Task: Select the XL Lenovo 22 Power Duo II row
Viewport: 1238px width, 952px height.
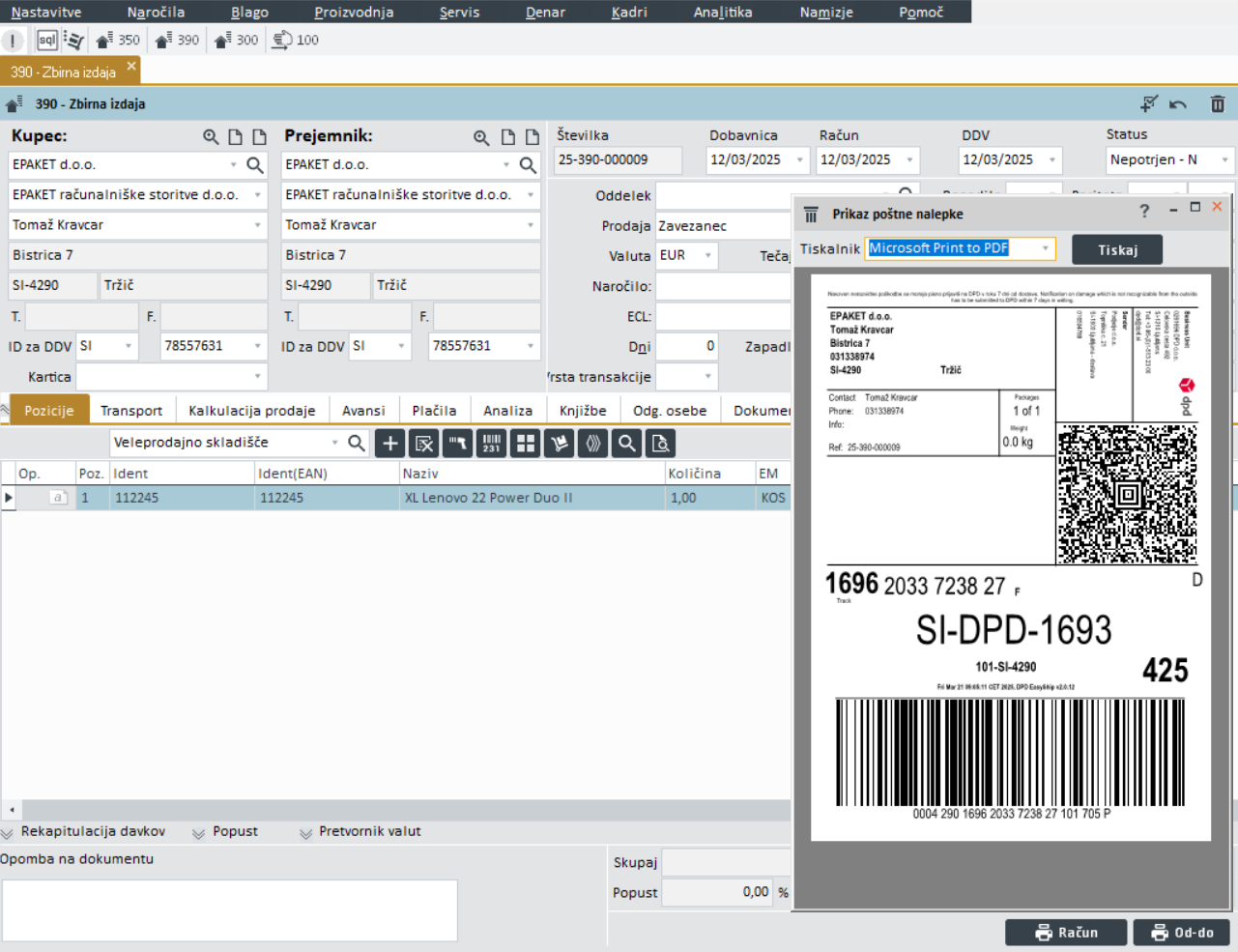Action: (488, 498)
